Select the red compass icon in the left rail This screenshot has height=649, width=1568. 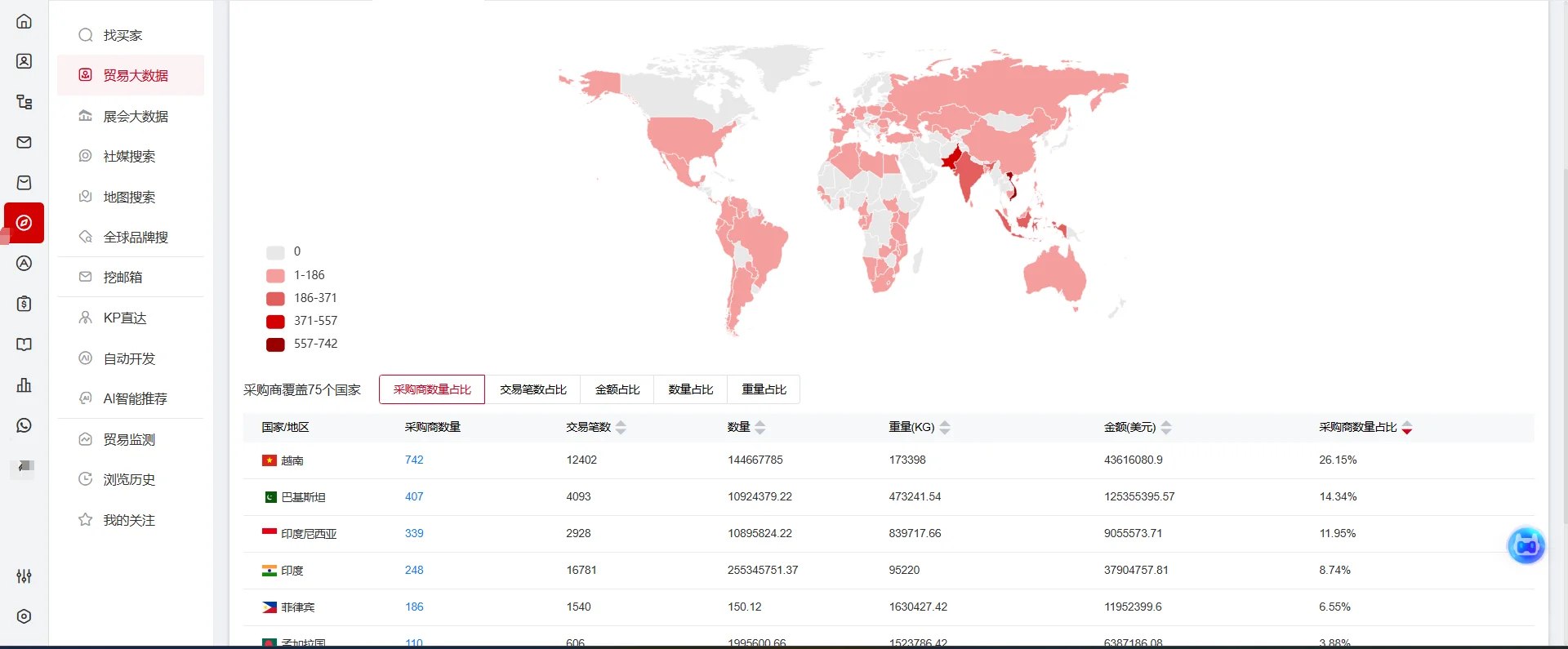[24, 223]
